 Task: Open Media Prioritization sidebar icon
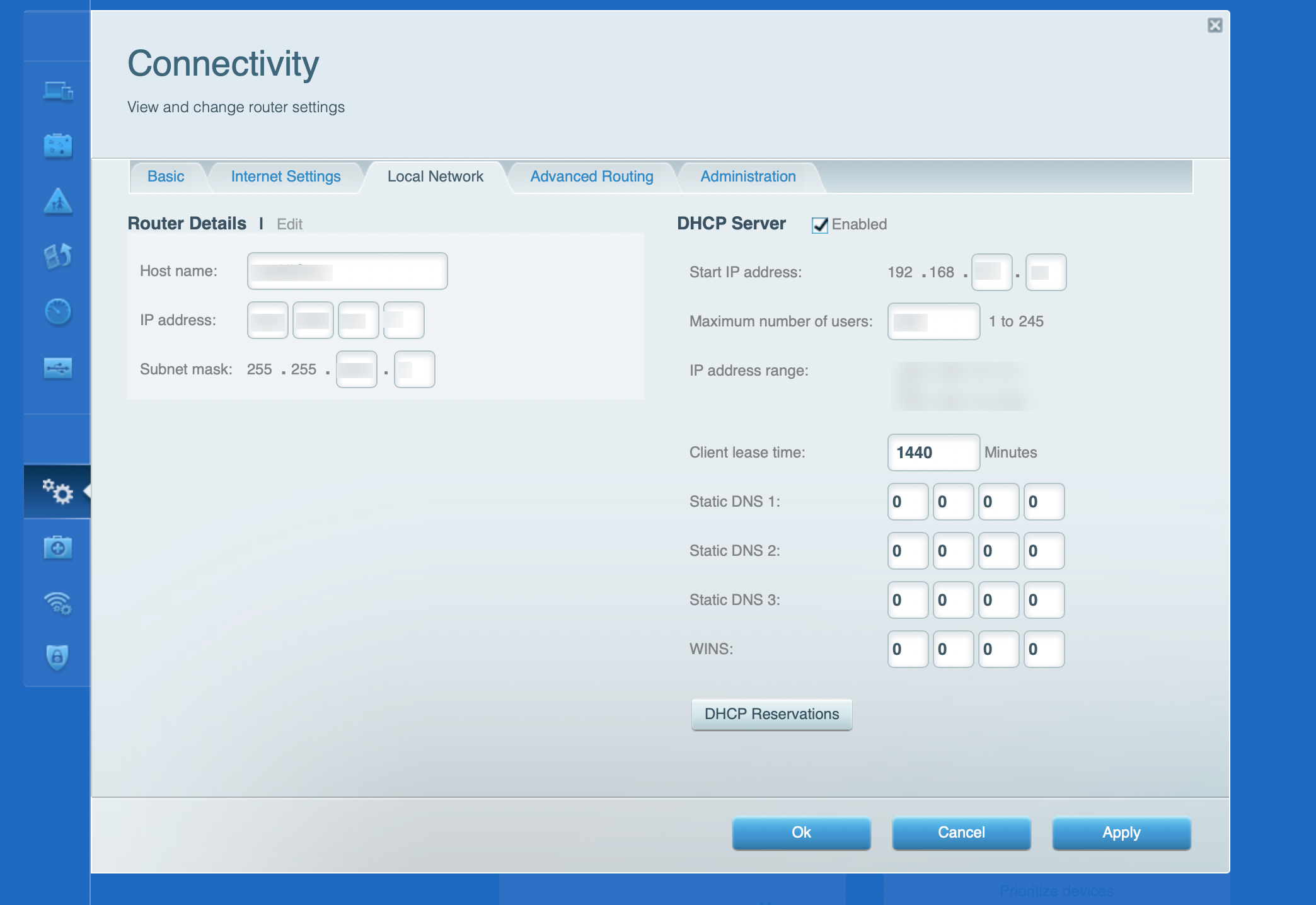coord(58,256)
